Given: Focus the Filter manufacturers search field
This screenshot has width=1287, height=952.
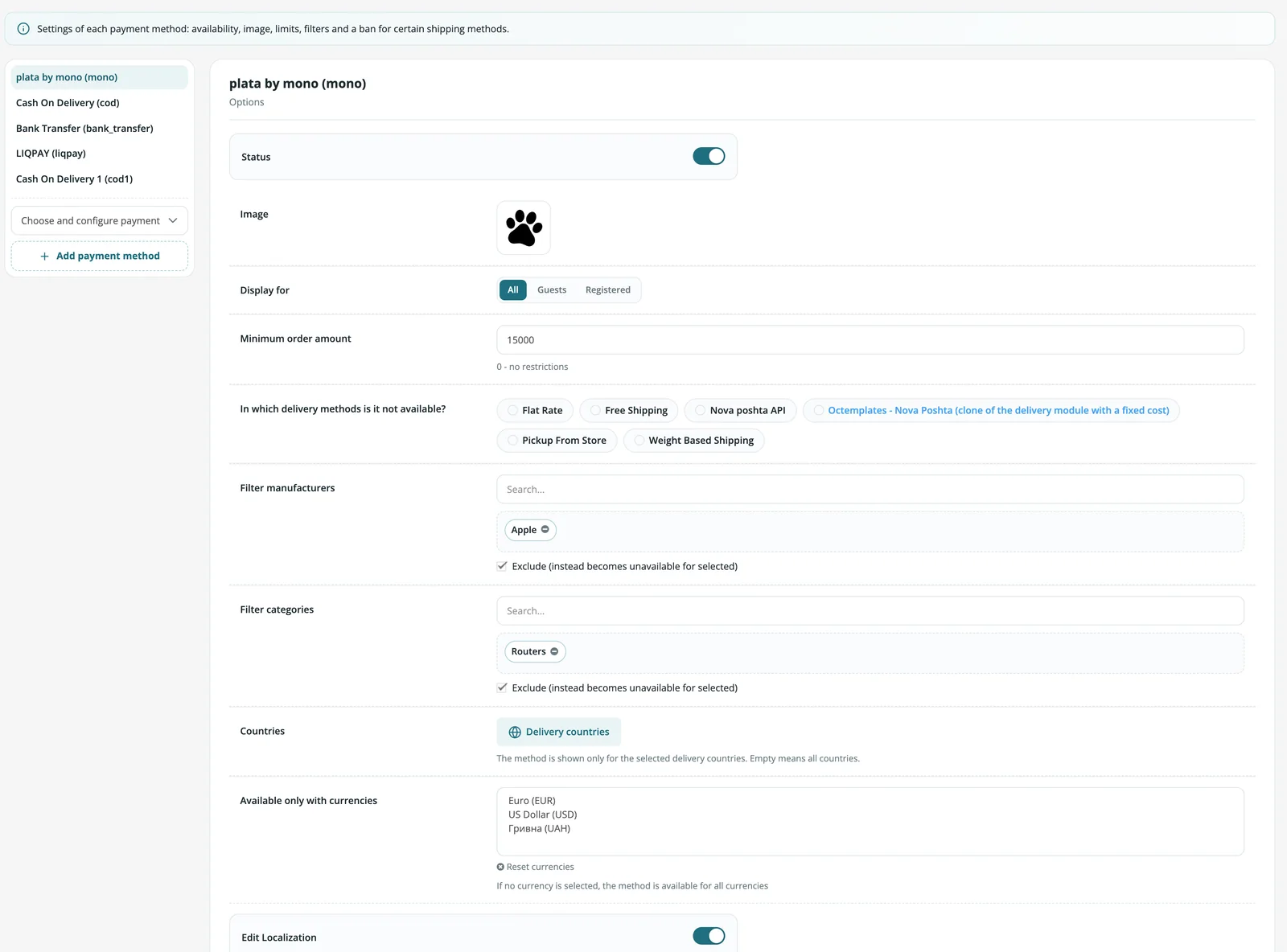Looking at the screenshot, I should click(870, 490).
